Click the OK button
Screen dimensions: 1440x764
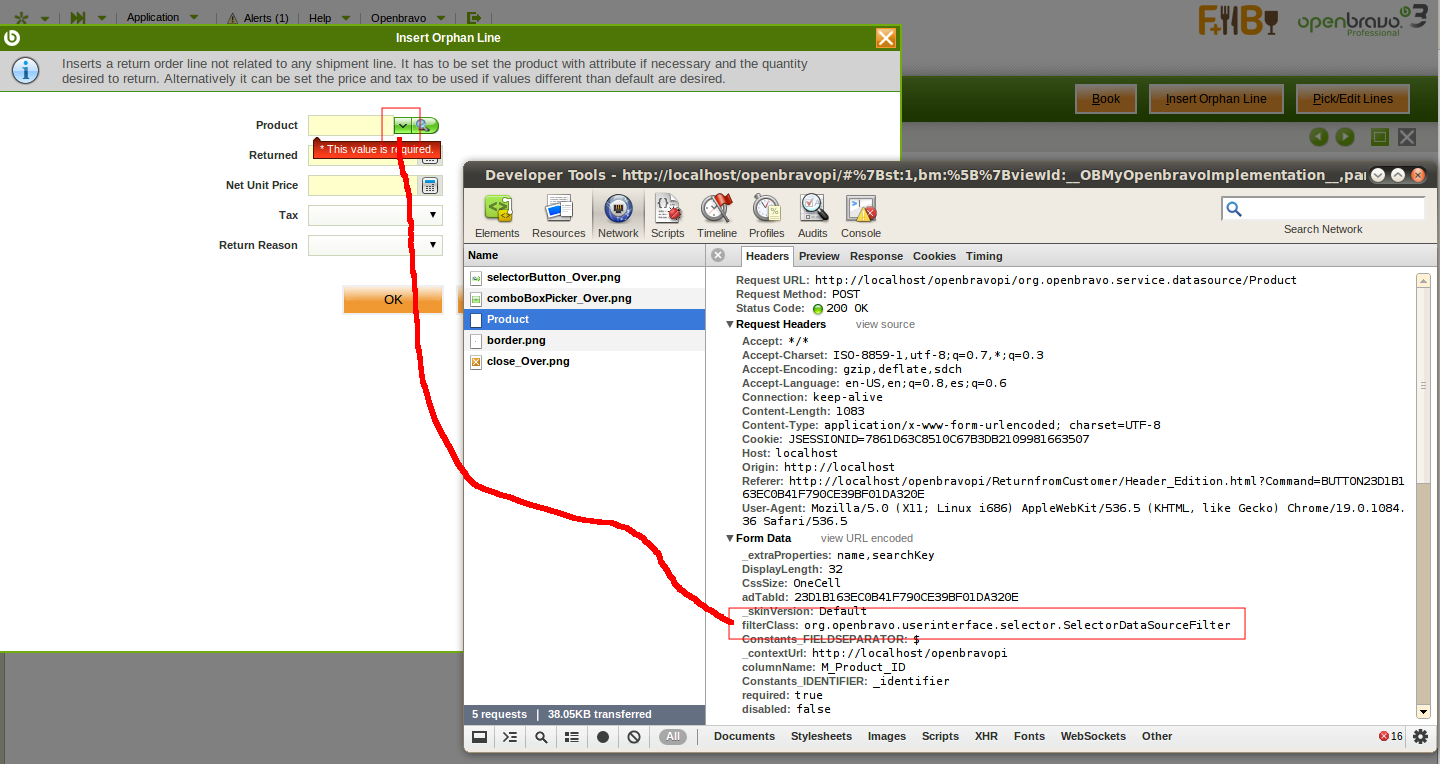pos(393,300)
